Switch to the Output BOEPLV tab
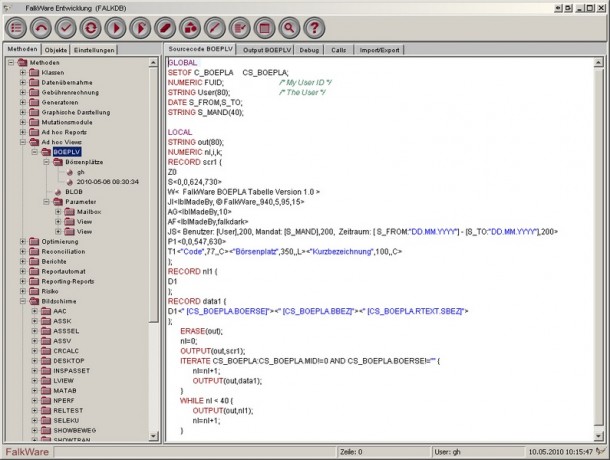Screen dimensions: 610x460 point(269,48)
